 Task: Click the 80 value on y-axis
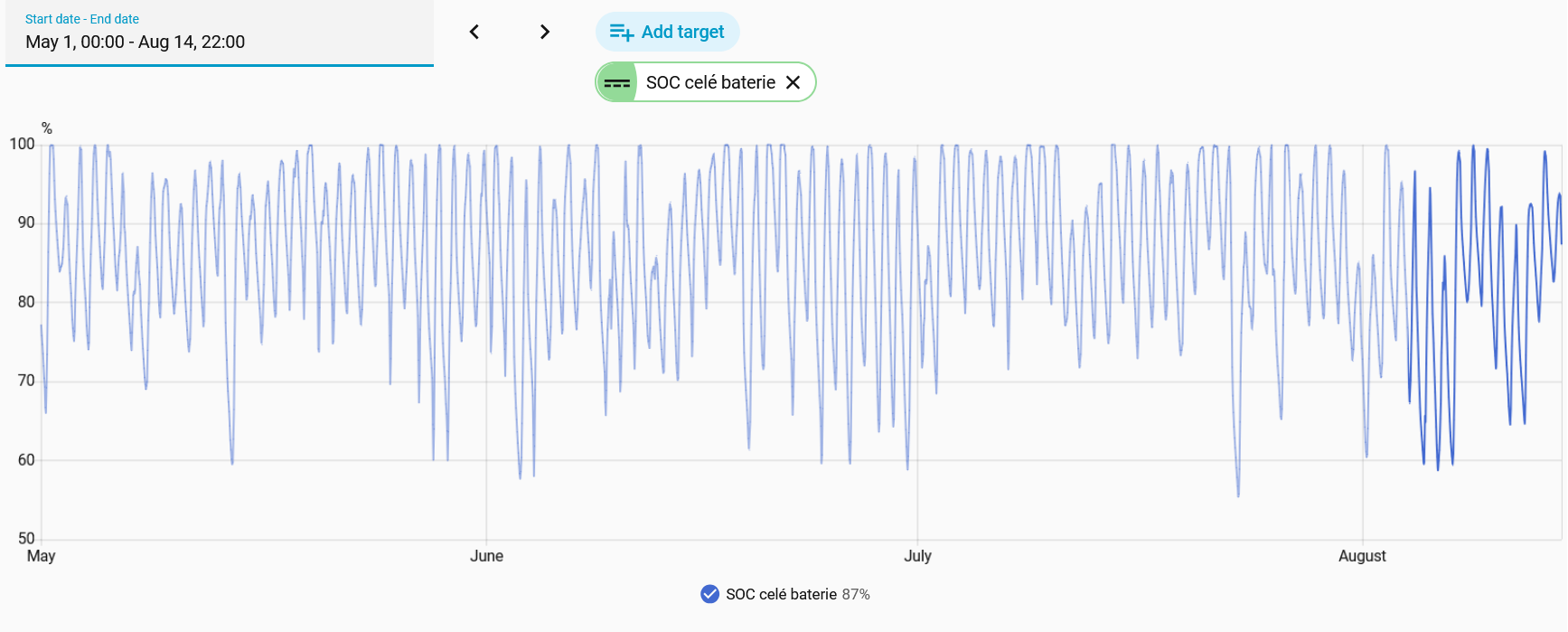pyautogui.click(x=26, y=302)
